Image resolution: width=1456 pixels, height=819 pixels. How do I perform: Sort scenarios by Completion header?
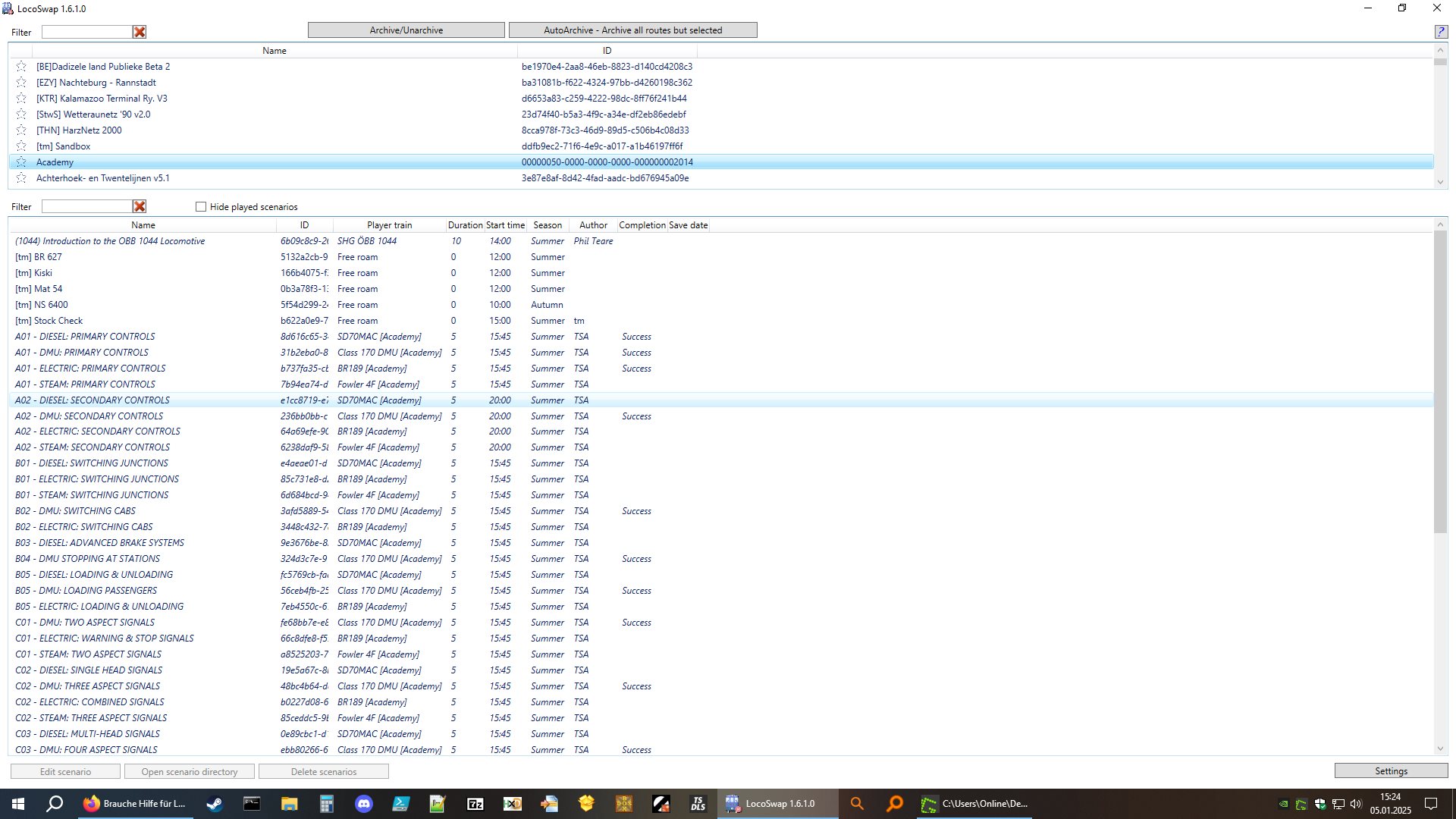pyautogui.click(x=642, y=225)
